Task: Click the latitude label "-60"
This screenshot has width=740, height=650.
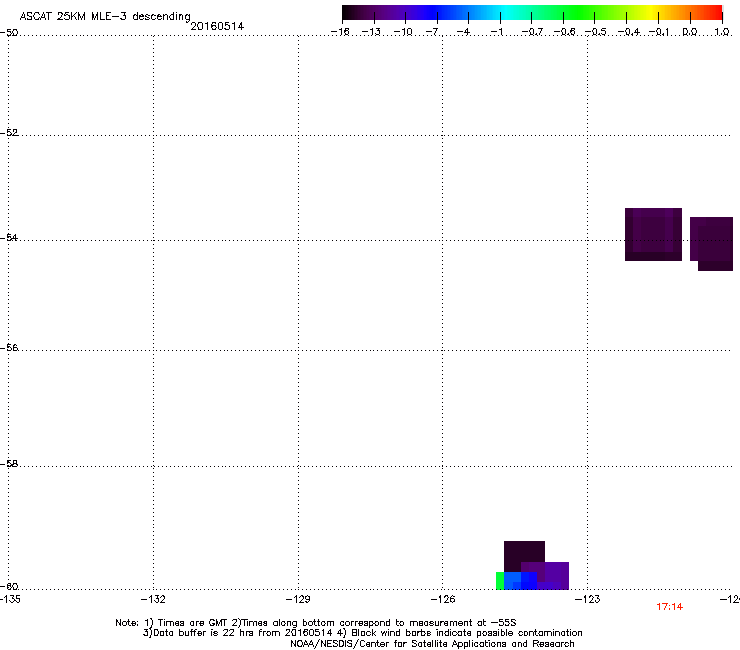Action: (9, 586)
